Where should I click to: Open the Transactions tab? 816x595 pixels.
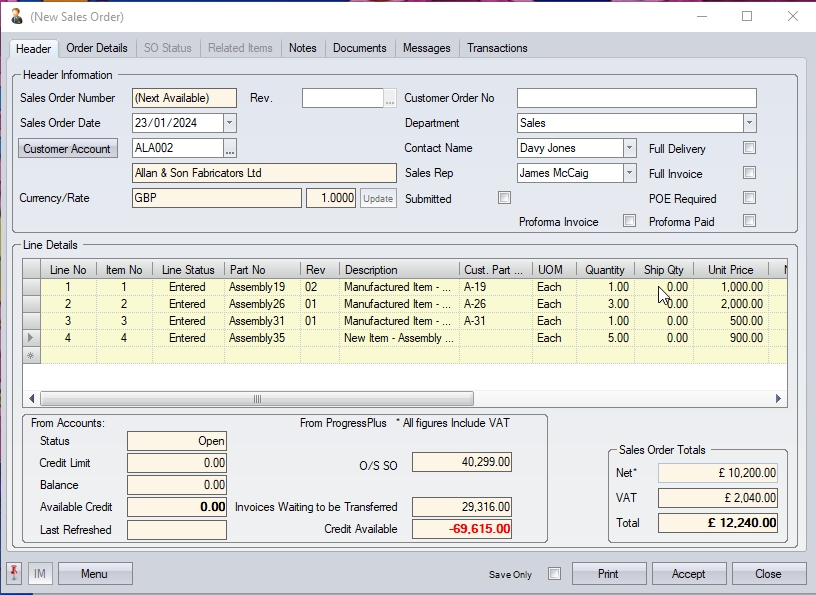tap(497, 48)
